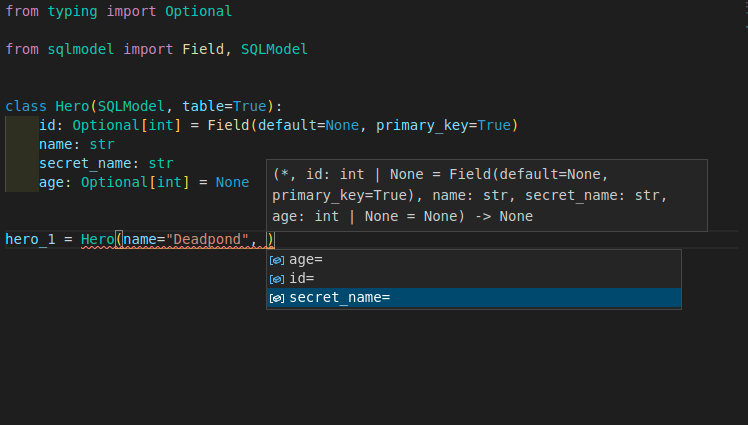Click the hero_1 variable name
The height and width of the screenshot is (425, 748).
[x=30, y=240]
